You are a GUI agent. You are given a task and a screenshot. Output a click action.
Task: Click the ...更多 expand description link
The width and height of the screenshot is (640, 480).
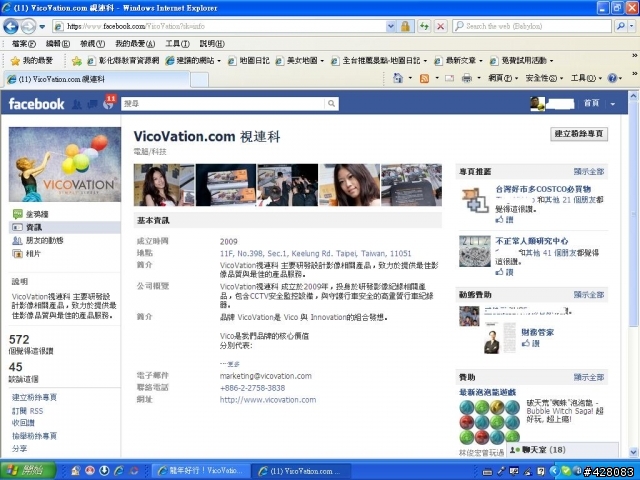click(230, 364)
